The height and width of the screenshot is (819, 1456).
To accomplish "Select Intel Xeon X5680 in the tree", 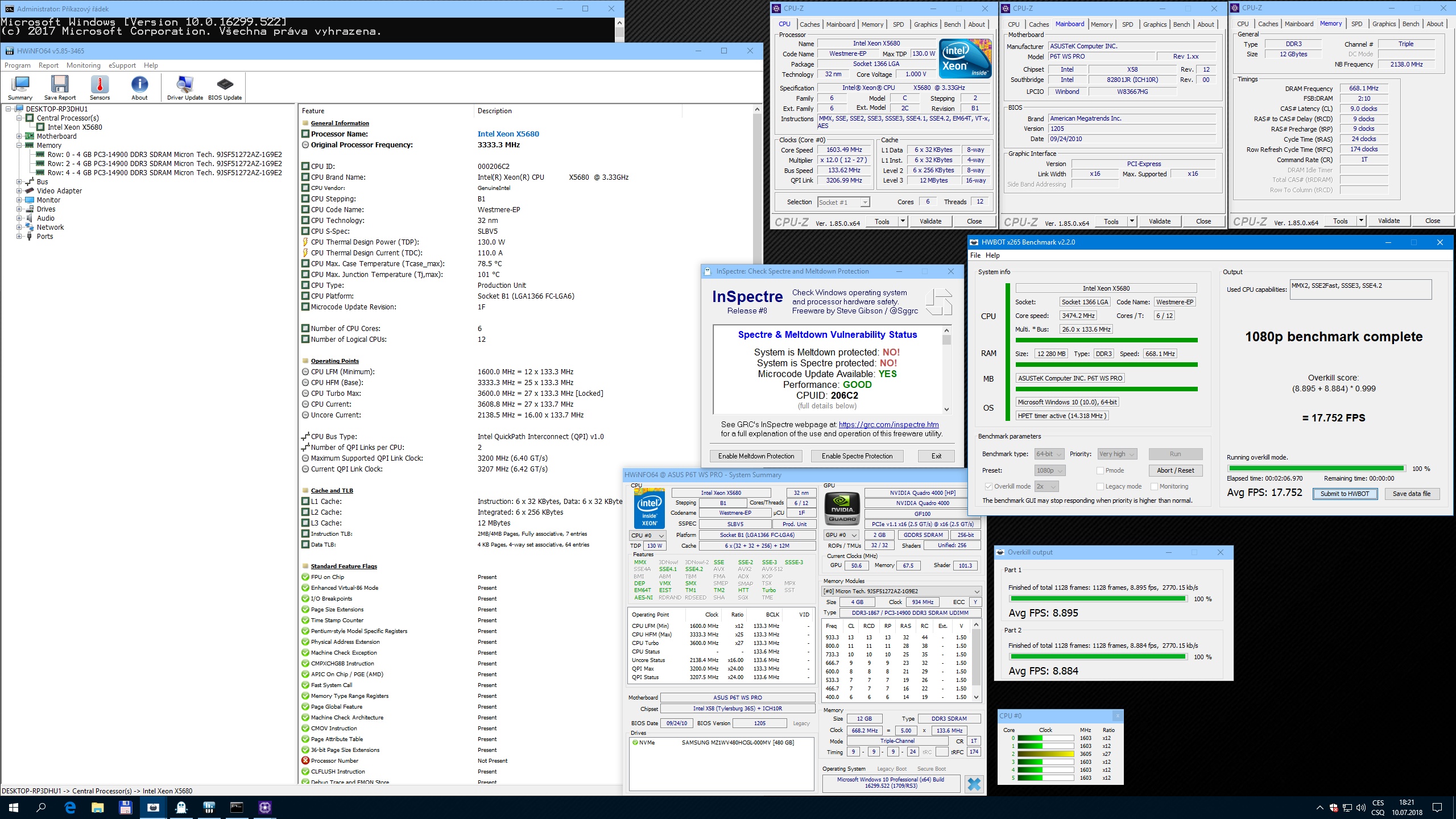I will pos(75,127).
